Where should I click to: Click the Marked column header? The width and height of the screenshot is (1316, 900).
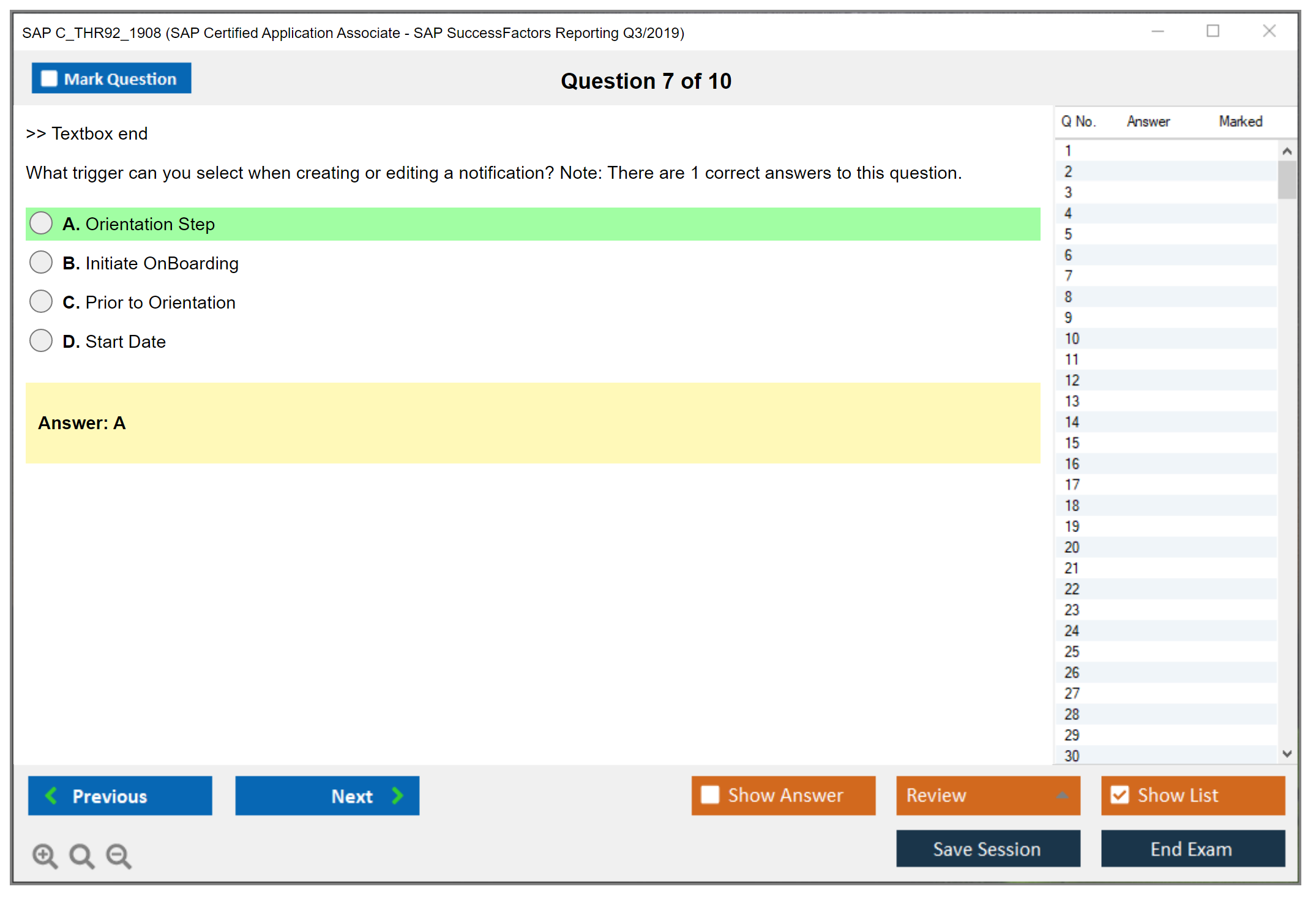coord(1240,121)
